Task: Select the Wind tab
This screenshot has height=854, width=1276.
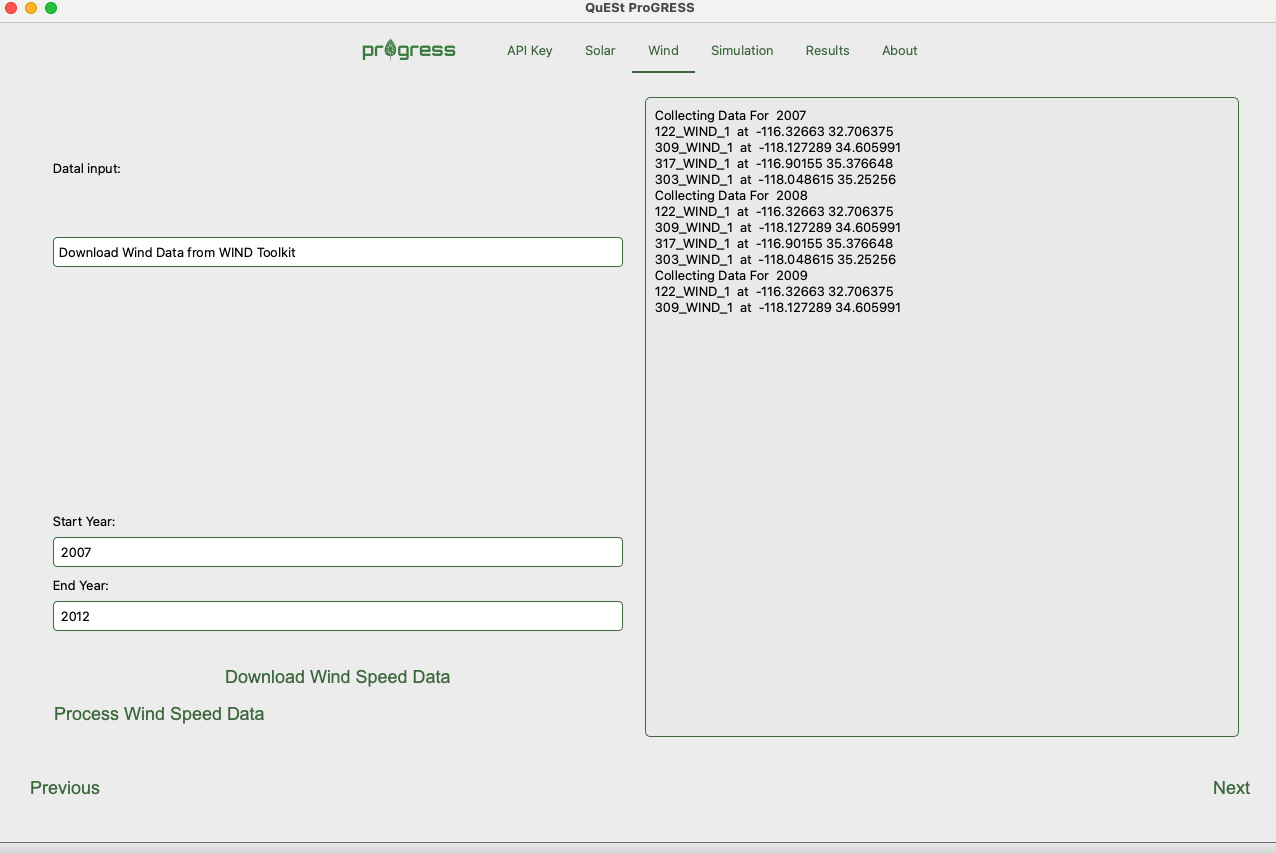Action: point(663,50)
